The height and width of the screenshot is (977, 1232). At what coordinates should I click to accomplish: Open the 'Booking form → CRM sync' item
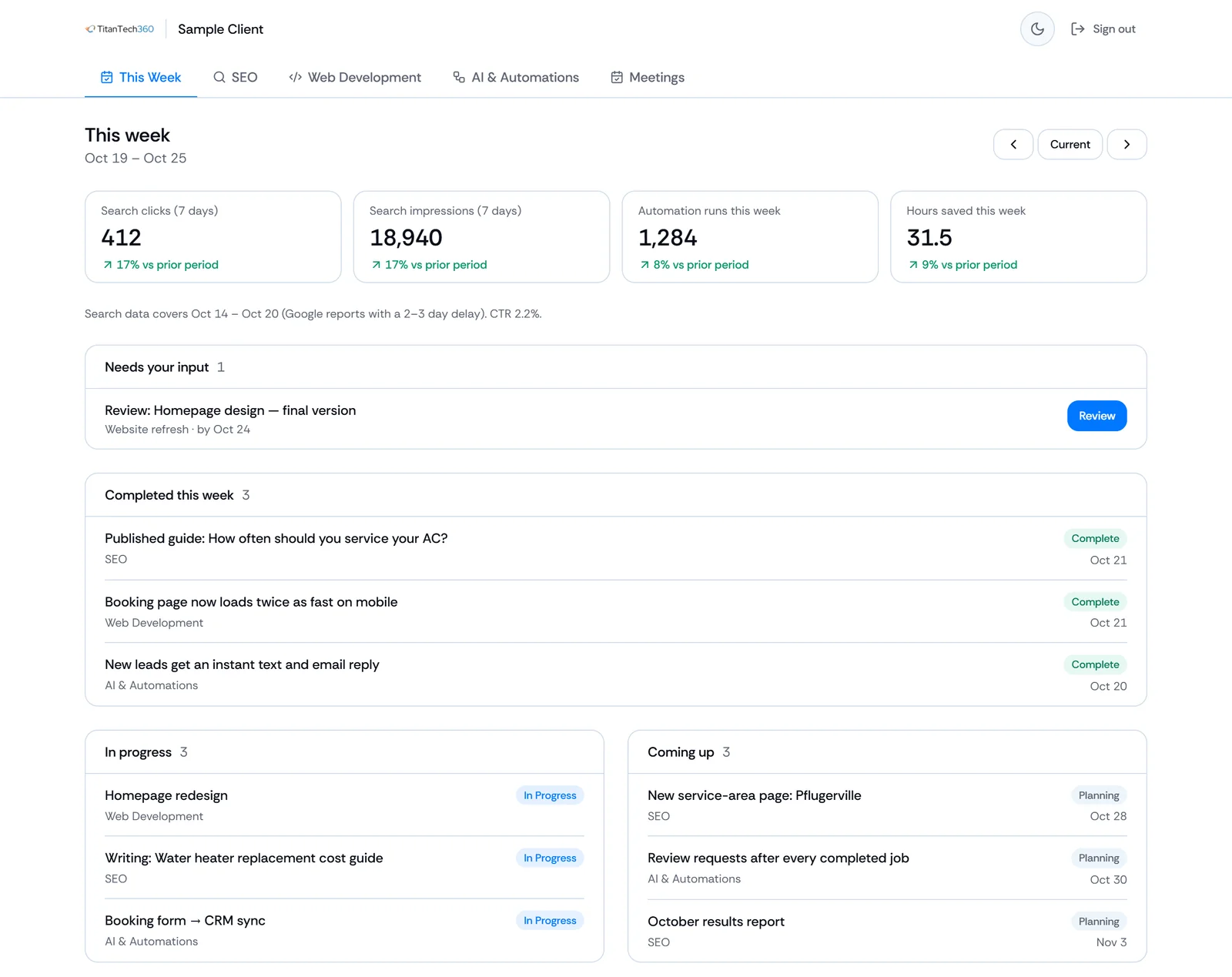click(344, 930)
